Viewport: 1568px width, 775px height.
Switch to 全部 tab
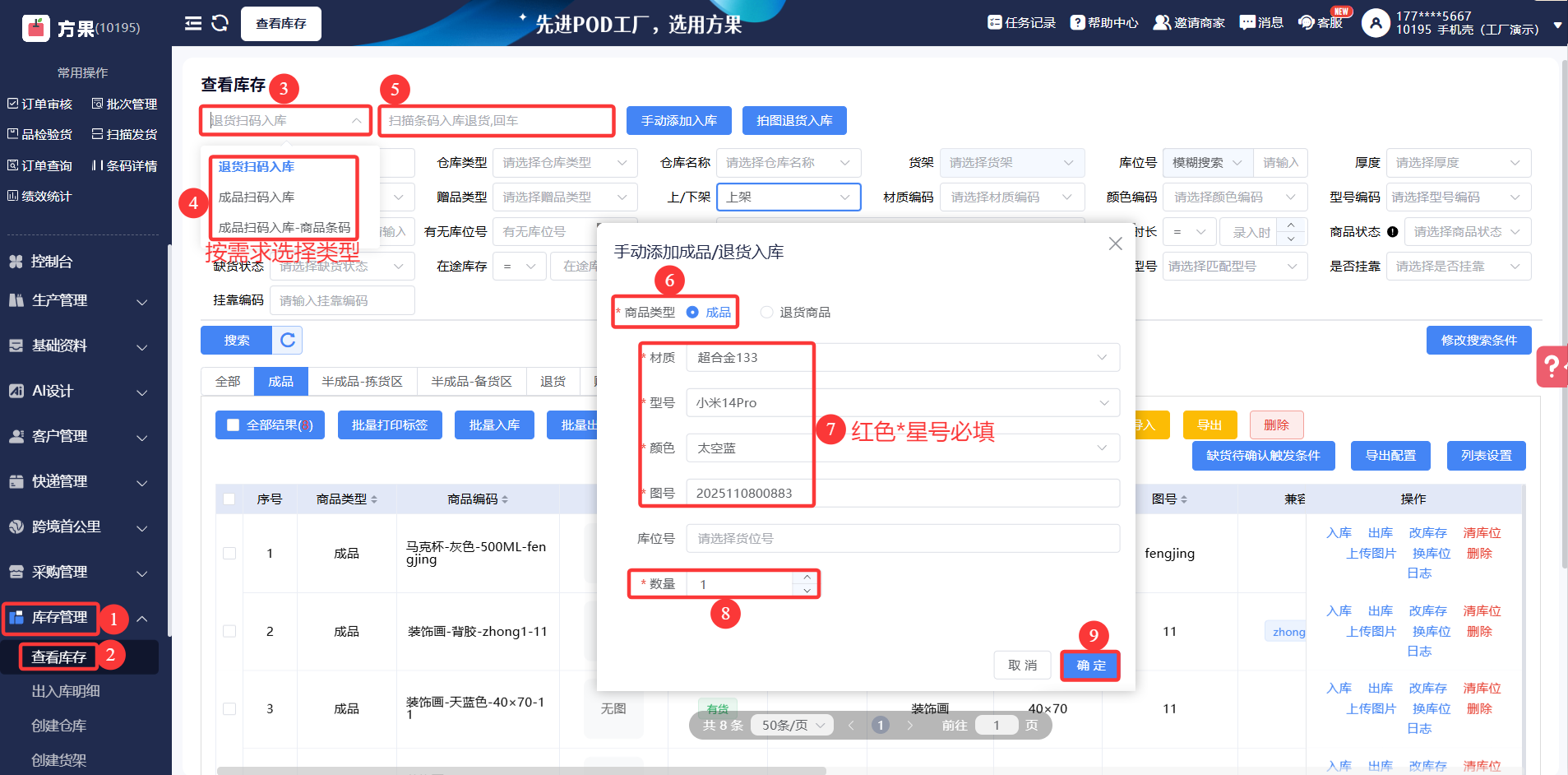(x=228, y=381)
